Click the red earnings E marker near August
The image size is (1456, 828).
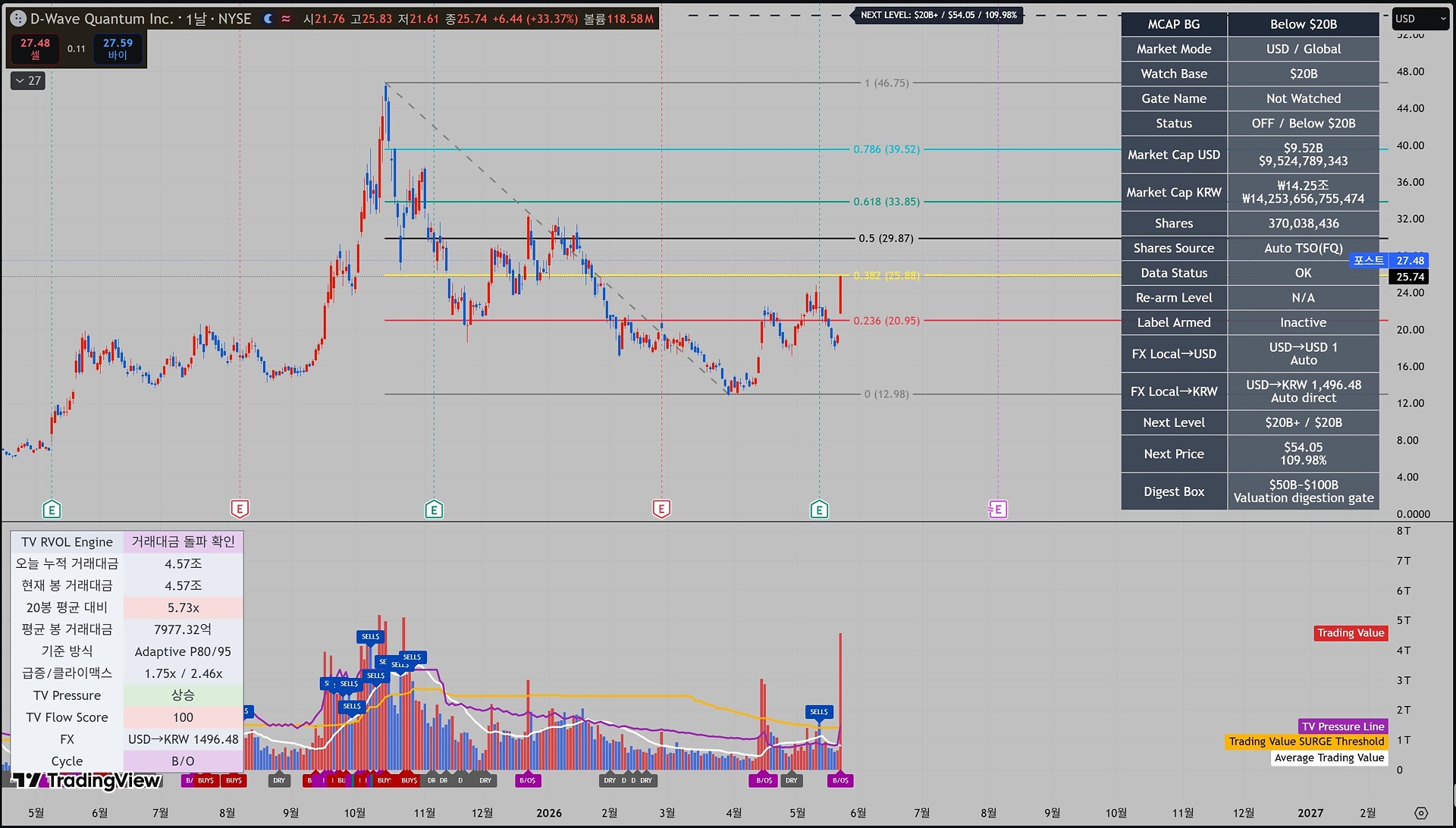[x=240, y=509]
